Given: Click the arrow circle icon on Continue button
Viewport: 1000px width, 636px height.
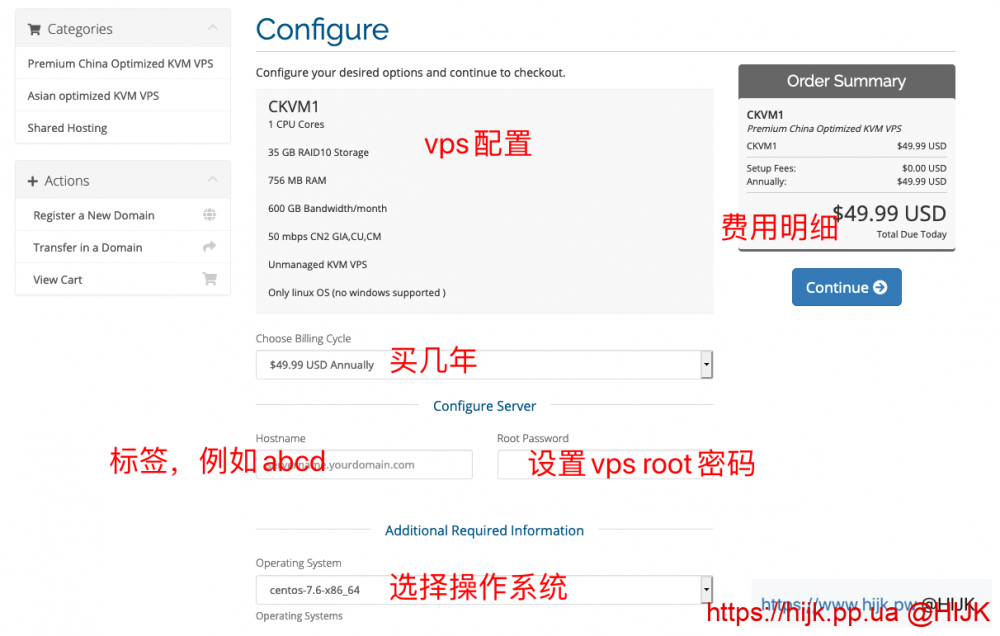Looking at the screenshot, I should coord(880,288).
